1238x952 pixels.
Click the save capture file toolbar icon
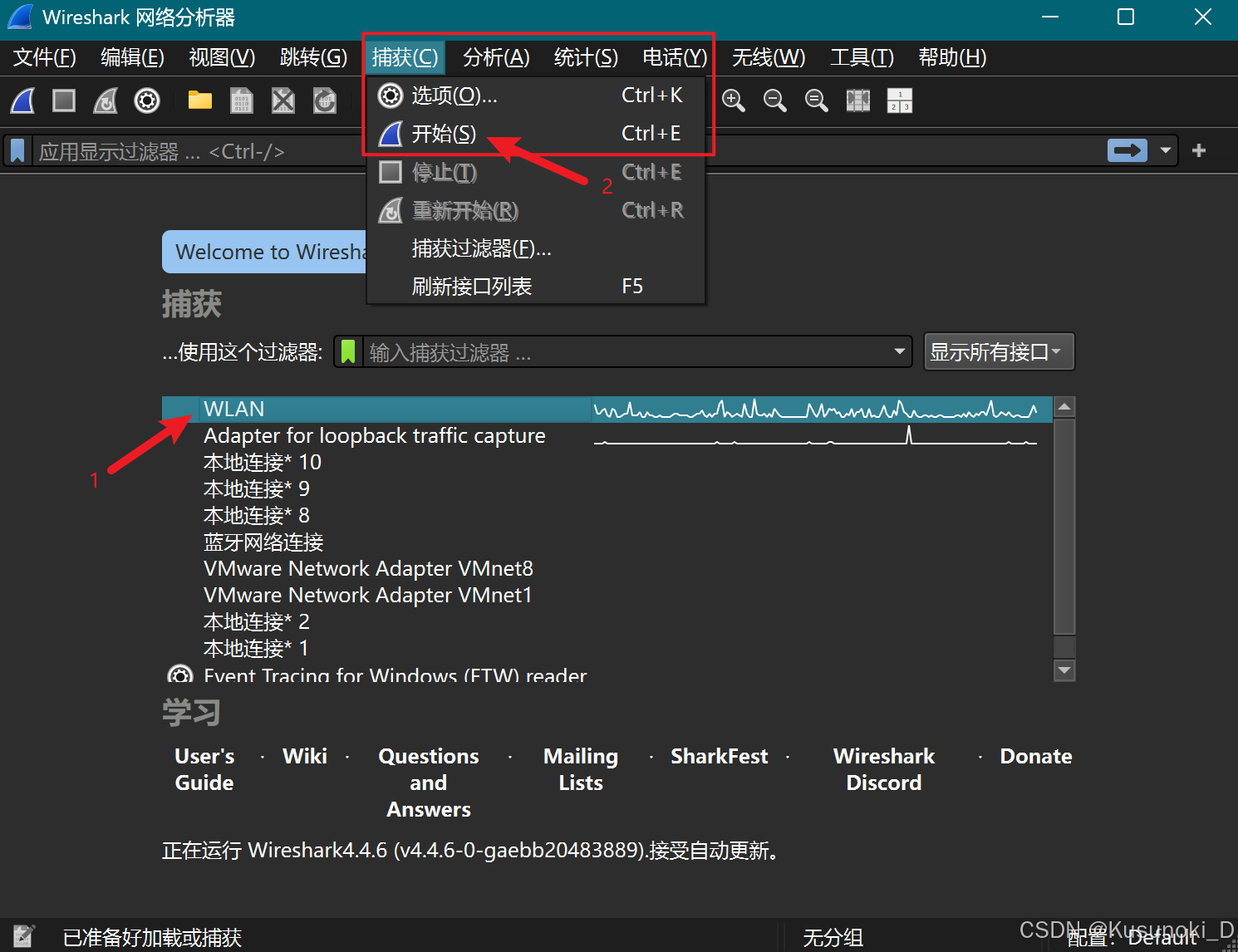tap(241, 101)
